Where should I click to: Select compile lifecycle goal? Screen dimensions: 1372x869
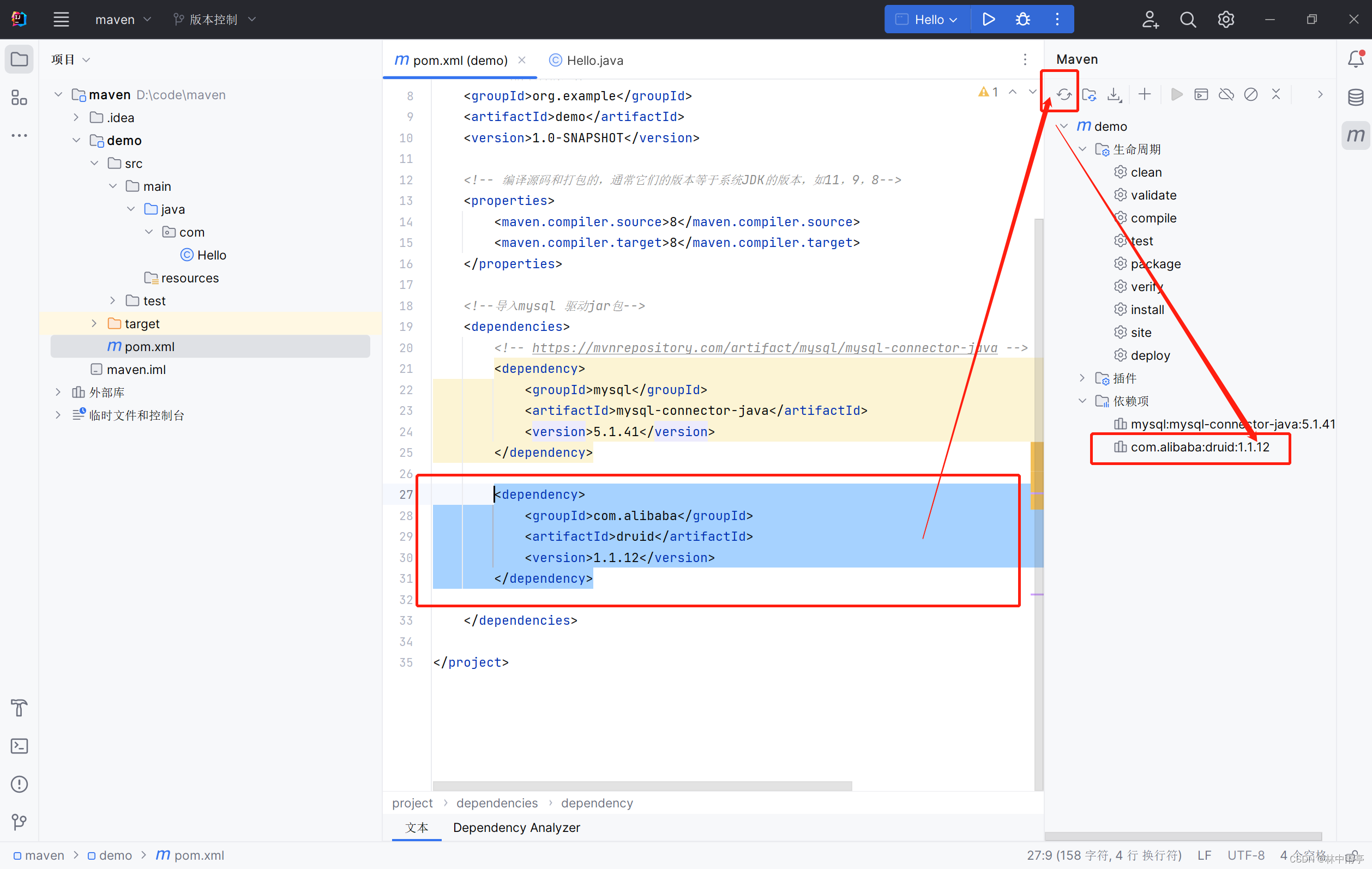coord(1145,218)
